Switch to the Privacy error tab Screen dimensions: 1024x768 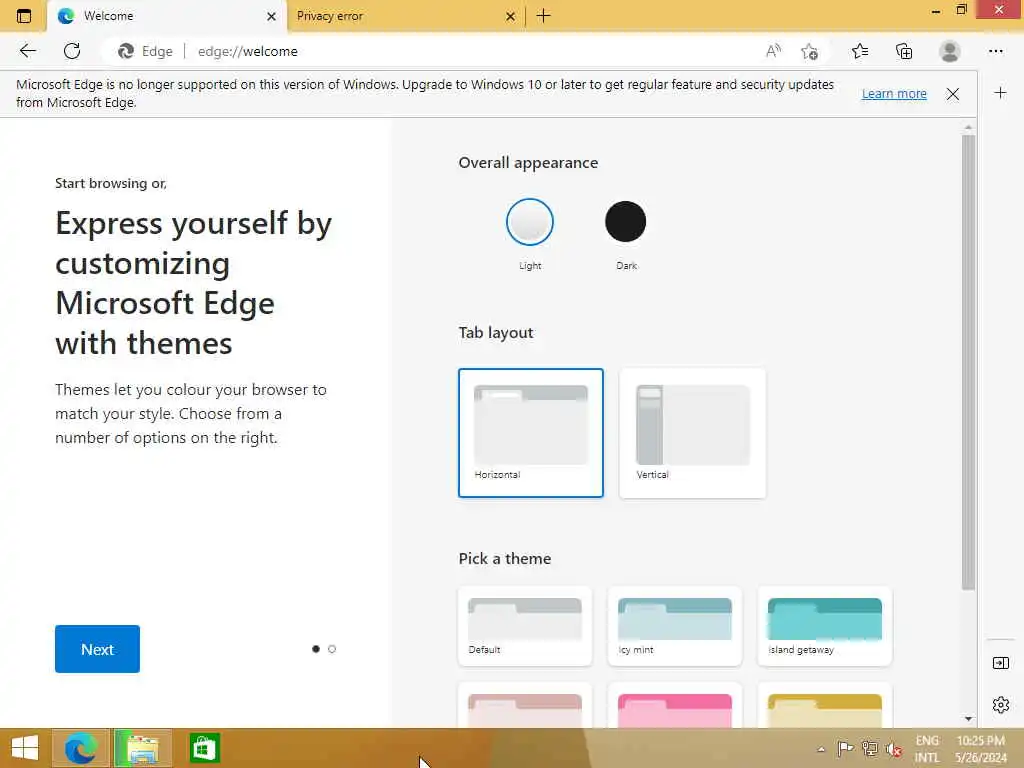[x=405, y=16]
